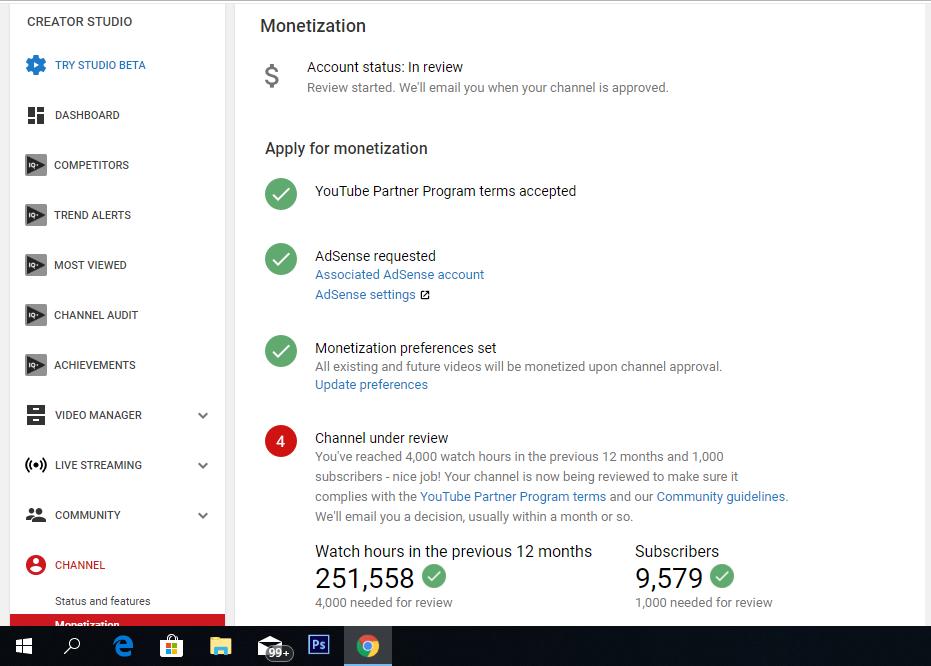Click the Live Streaming broadcast icon
The width and height of the screenshot is (931, 666).
click(36, 465)
